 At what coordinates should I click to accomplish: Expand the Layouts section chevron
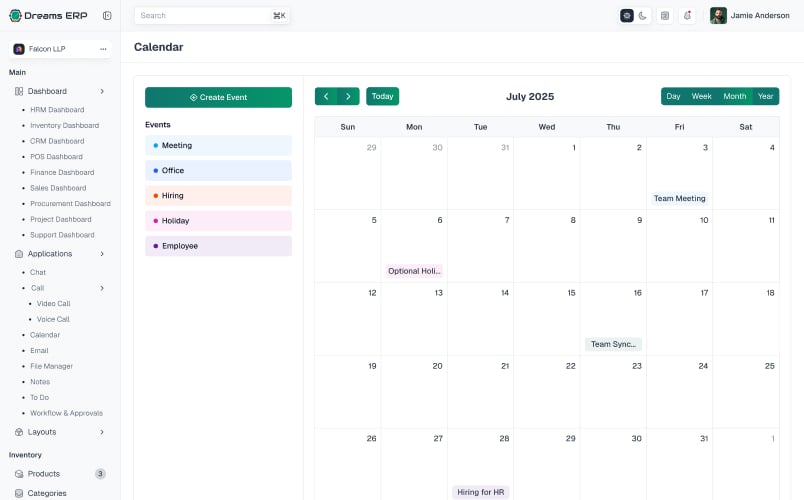tap(102, 432)
